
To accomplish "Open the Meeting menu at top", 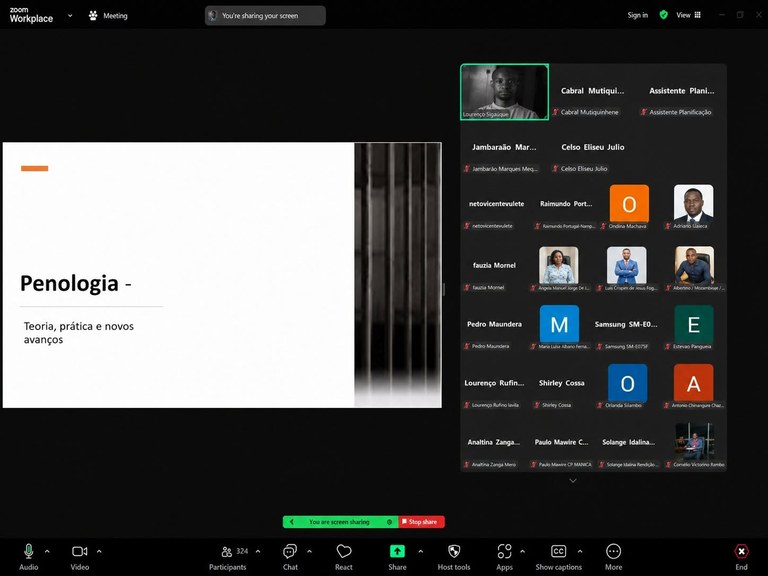I will (108, 16).
